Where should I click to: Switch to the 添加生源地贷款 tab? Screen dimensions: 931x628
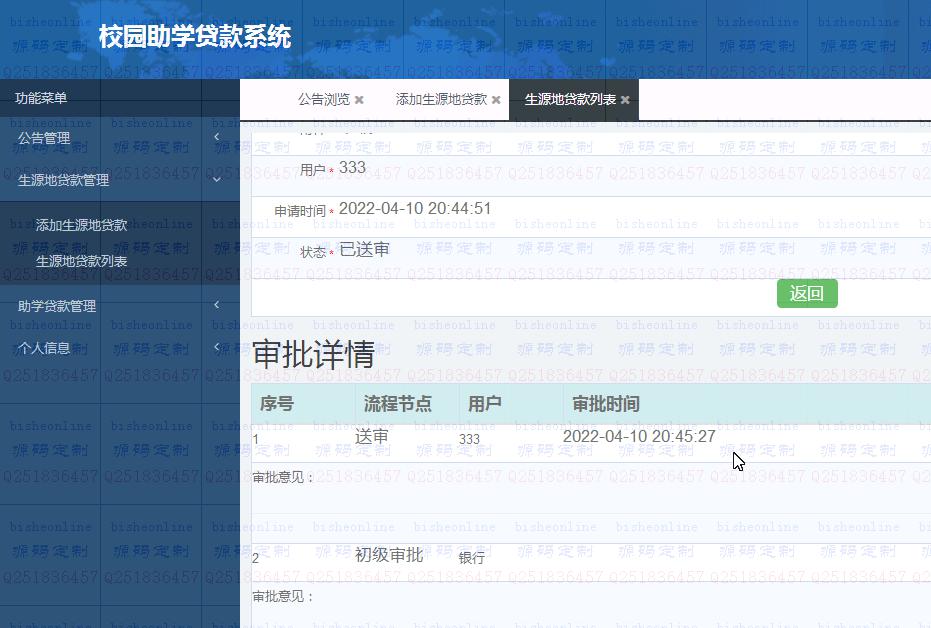[441, 99]
